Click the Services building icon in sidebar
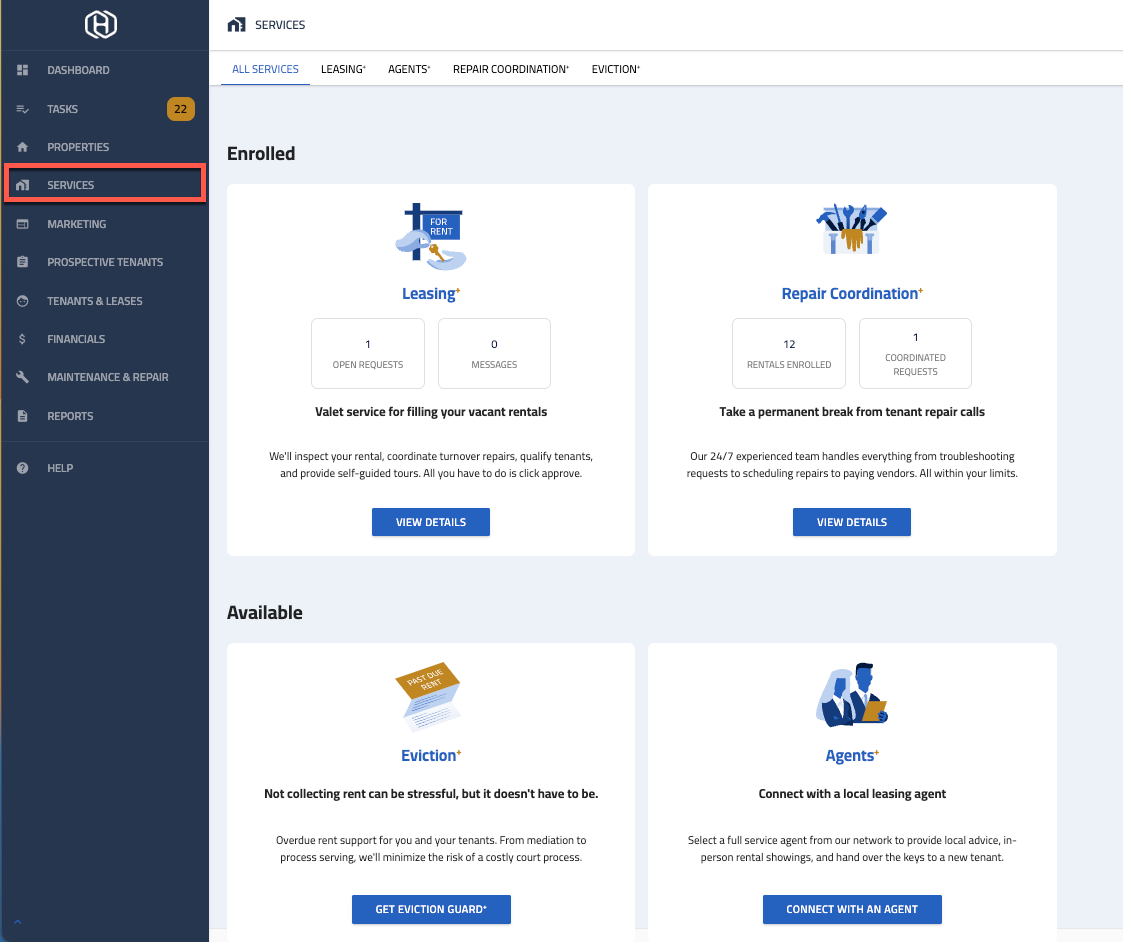The height and width of the screenshot is (942, 1123). point(22,185)
